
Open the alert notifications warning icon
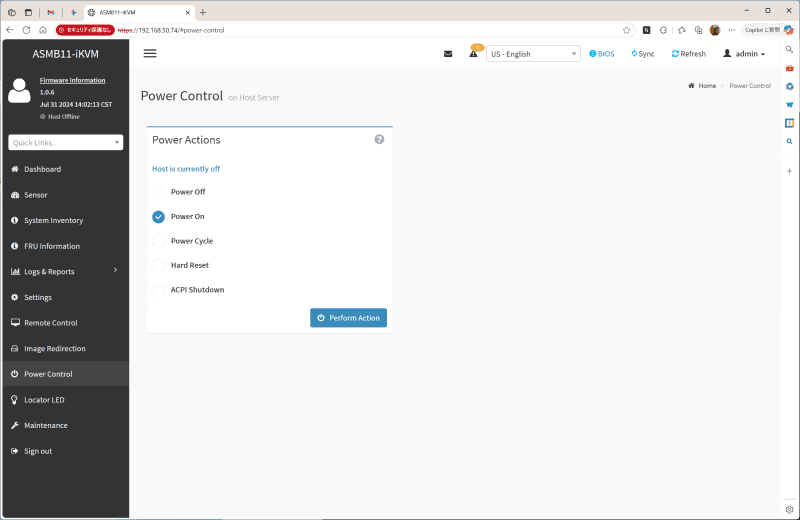(x=473, y=54)
